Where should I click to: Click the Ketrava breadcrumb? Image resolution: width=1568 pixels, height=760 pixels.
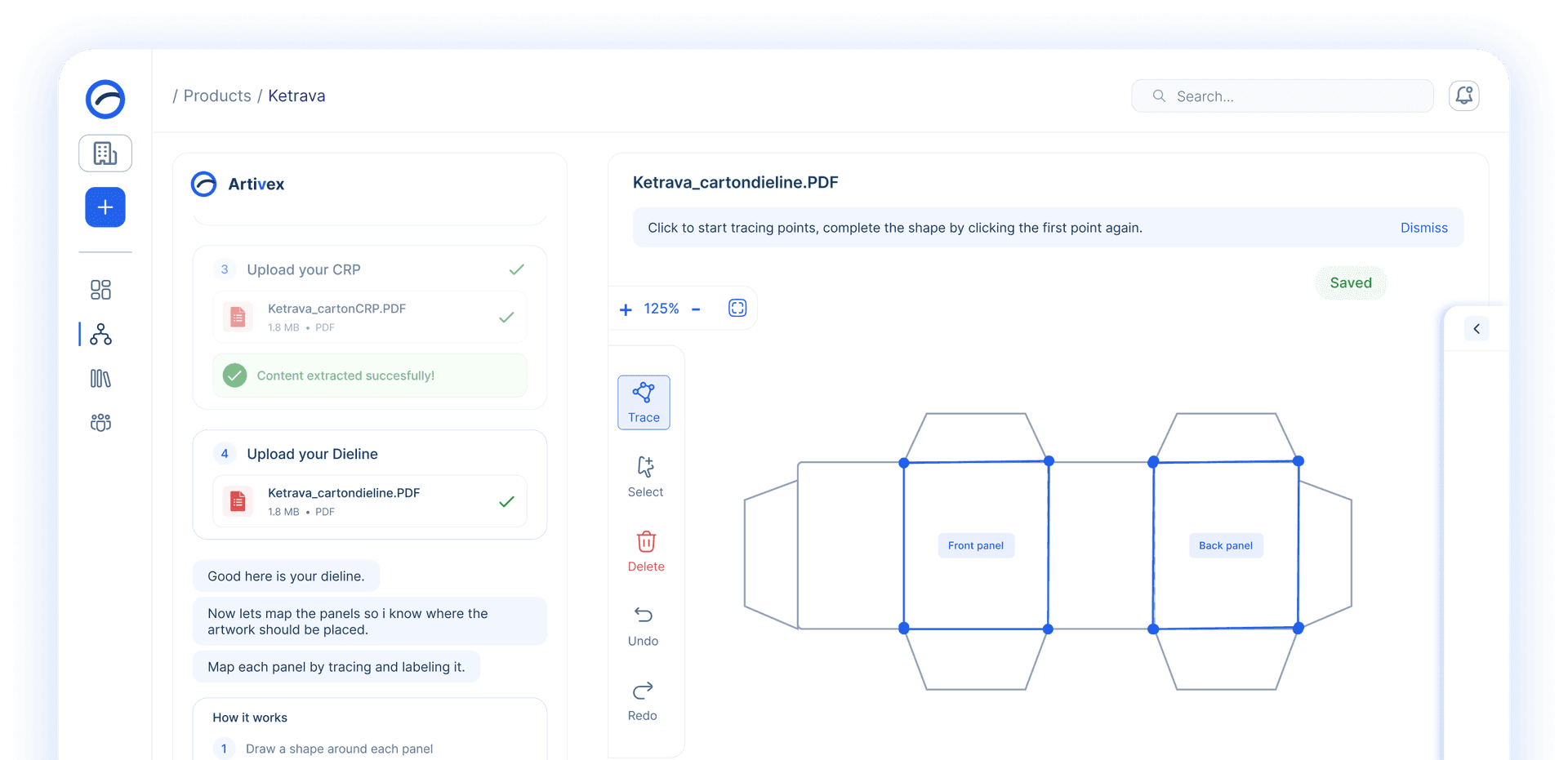pos(296,96)
